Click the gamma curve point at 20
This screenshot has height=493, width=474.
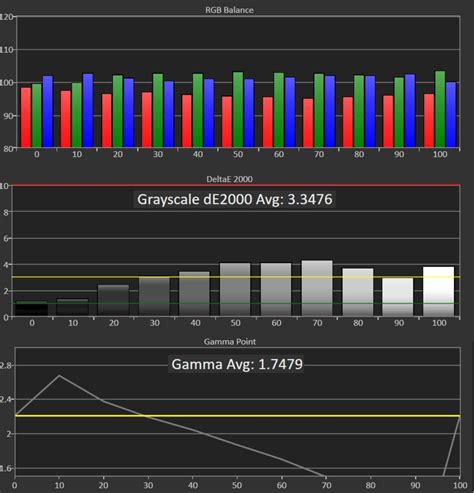(104, 402)
